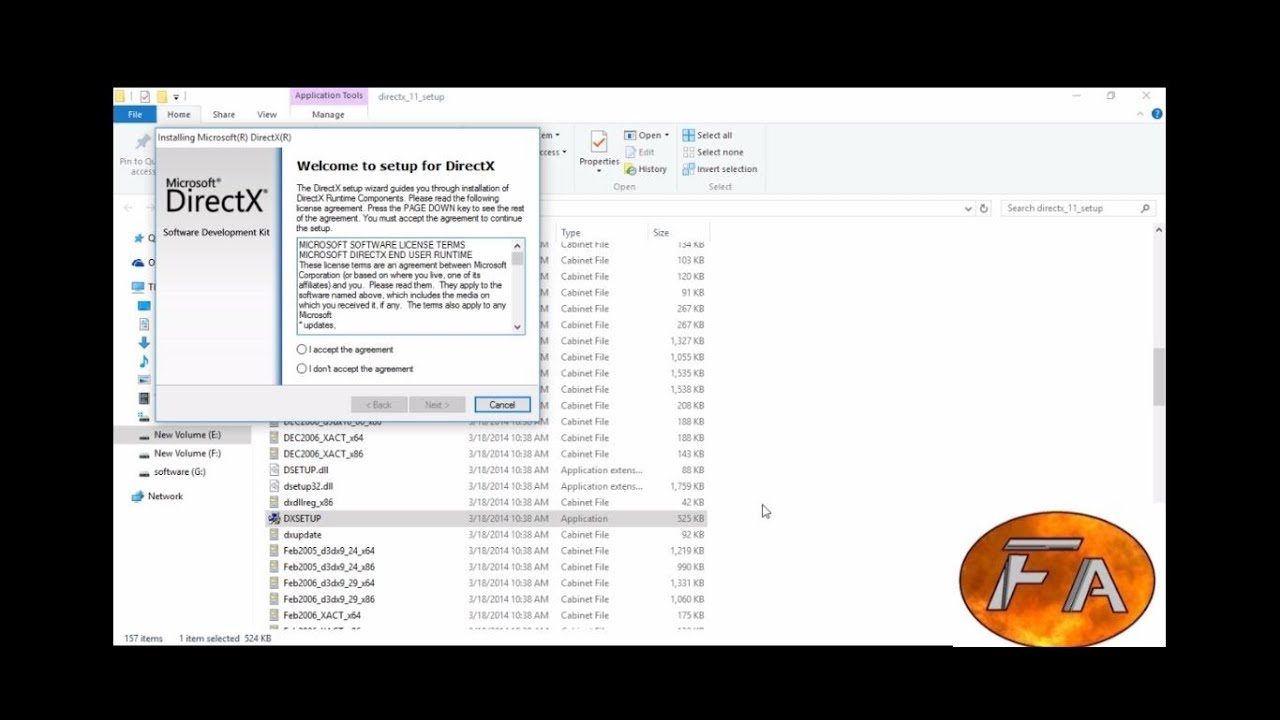The height and width of the screenshot is (720, 1280).
Task: Click the magnifier icon in the search box
Action: [1146, 208]
